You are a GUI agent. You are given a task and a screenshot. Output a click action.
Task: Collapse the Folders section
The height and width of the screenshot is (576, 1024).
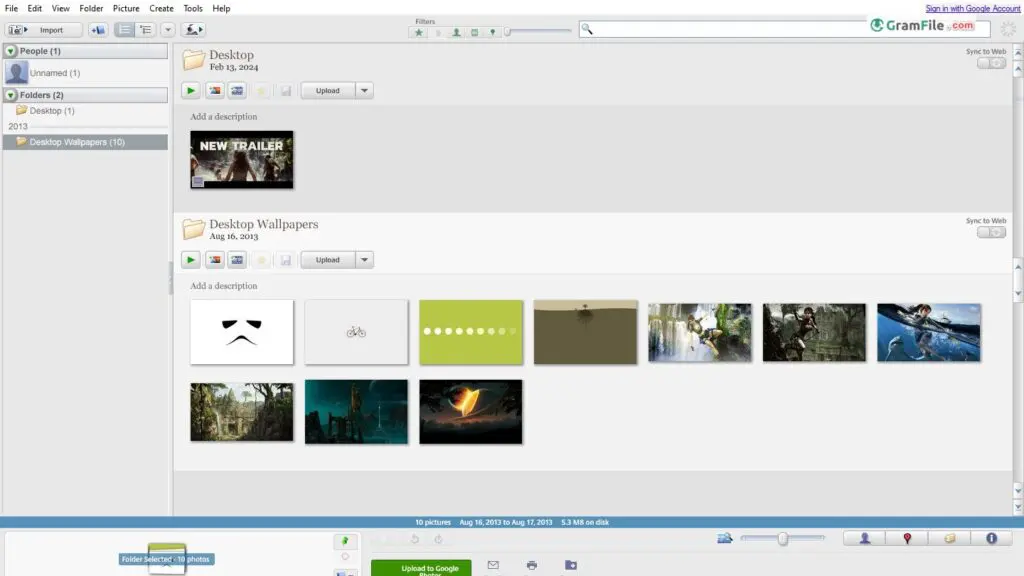point(11,95)
